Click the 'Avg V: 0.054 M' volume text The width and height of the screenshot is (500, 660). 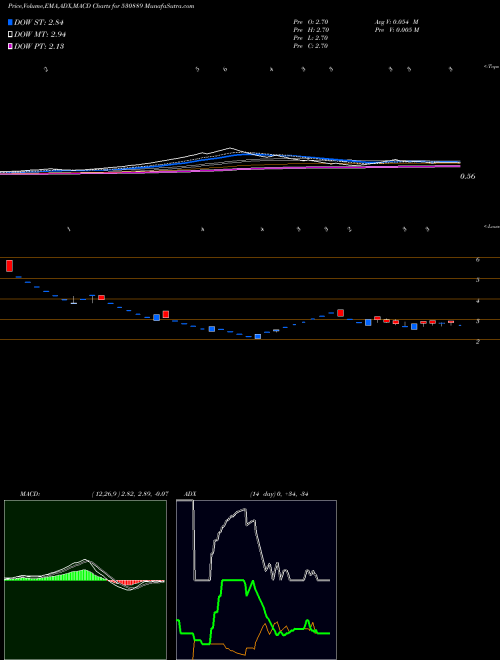(396, 22)
